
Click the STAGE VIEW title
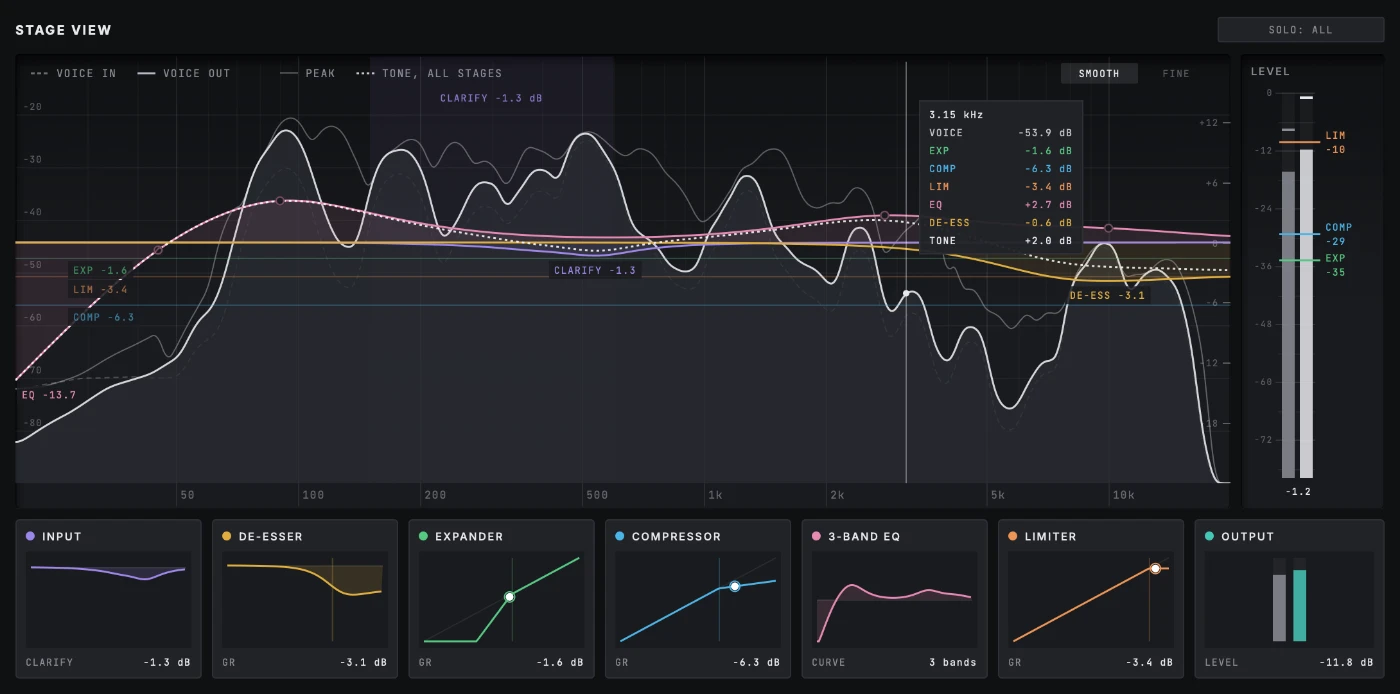(x=63, y=30)
